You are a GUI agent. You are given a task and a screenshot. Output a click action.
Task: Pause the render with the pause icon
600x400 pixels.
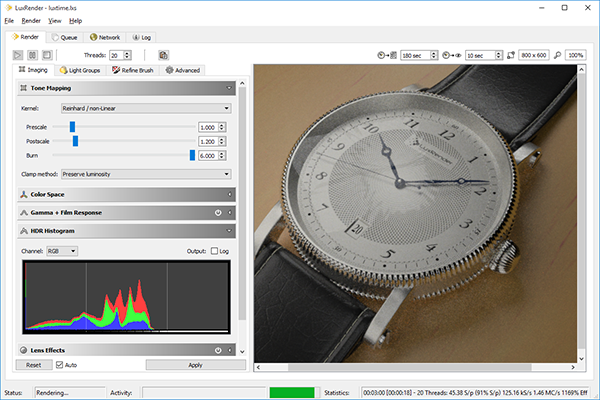pyautogui.click(x=33, y=55)
